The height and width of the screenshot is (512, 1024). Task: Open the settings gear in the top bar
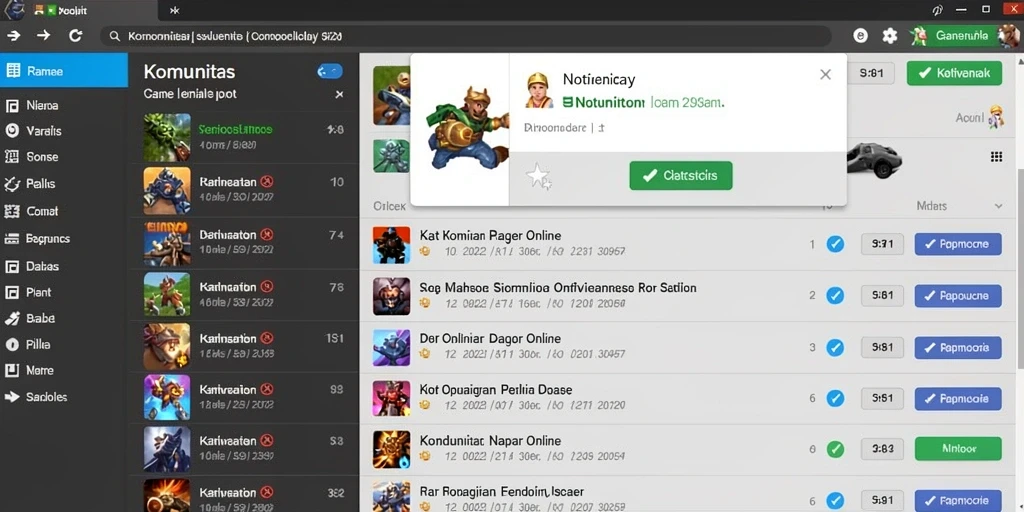click(889, 36)
